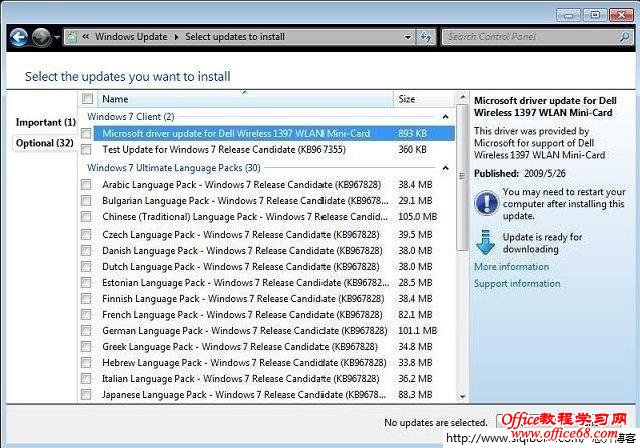
Task: Check the Hebrew Language Pack checkbox
Action: coord(86,362)
